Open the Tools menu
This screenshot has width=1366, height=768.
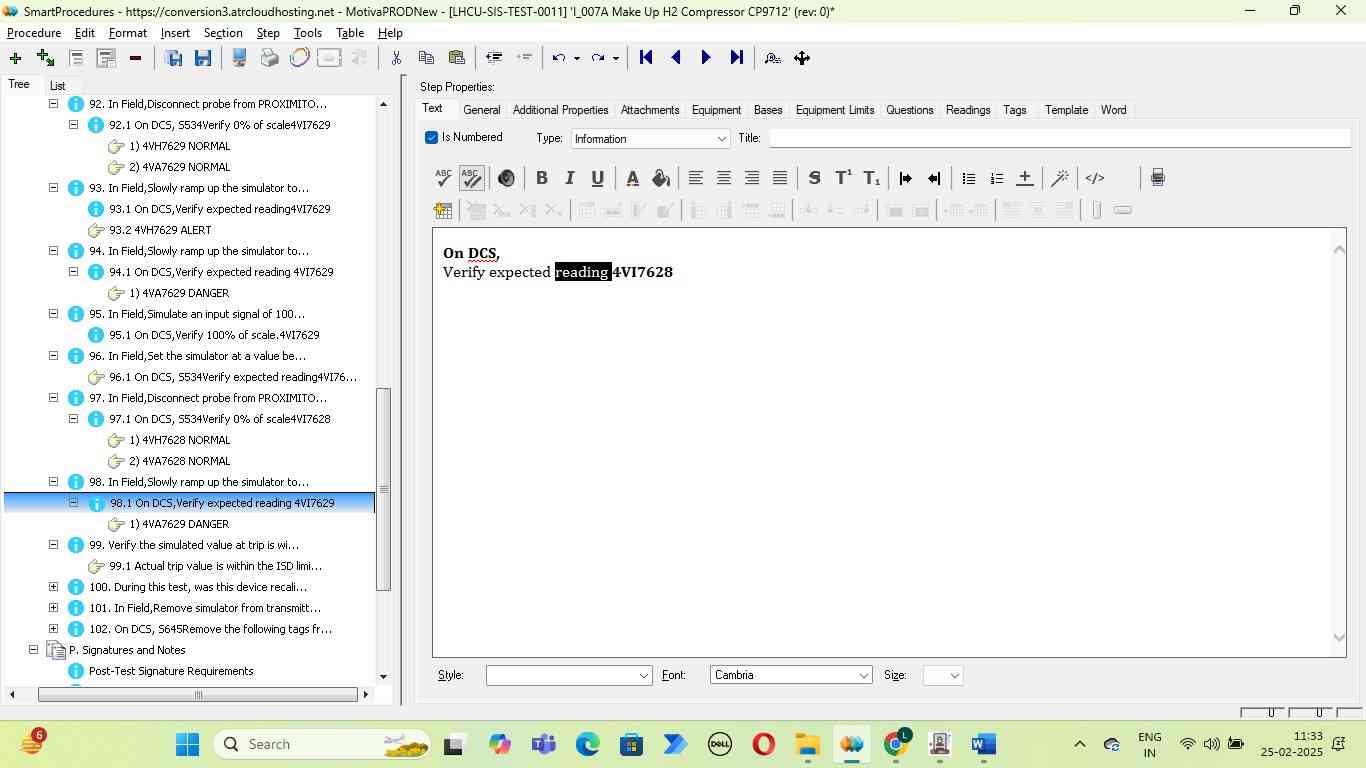point(307,33)
